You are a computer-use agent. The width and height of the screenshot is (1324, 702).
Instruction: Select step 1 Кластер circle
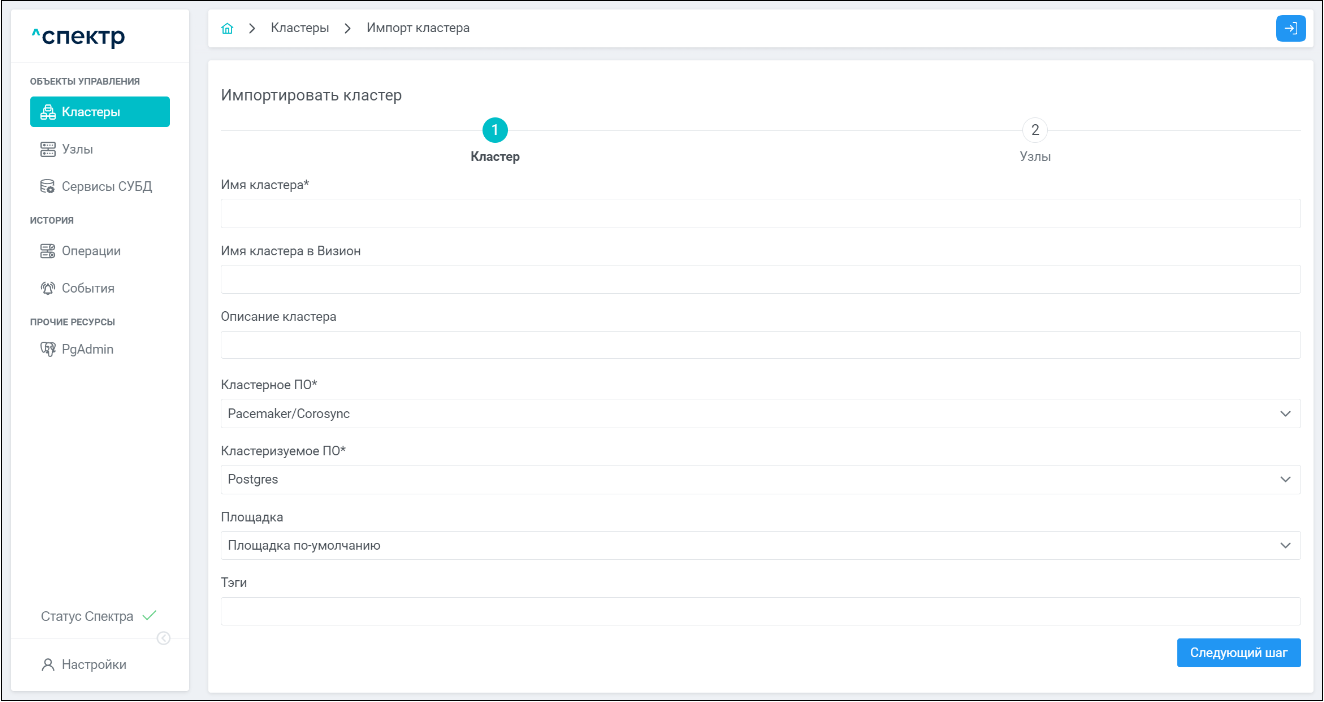pos(495,131)
